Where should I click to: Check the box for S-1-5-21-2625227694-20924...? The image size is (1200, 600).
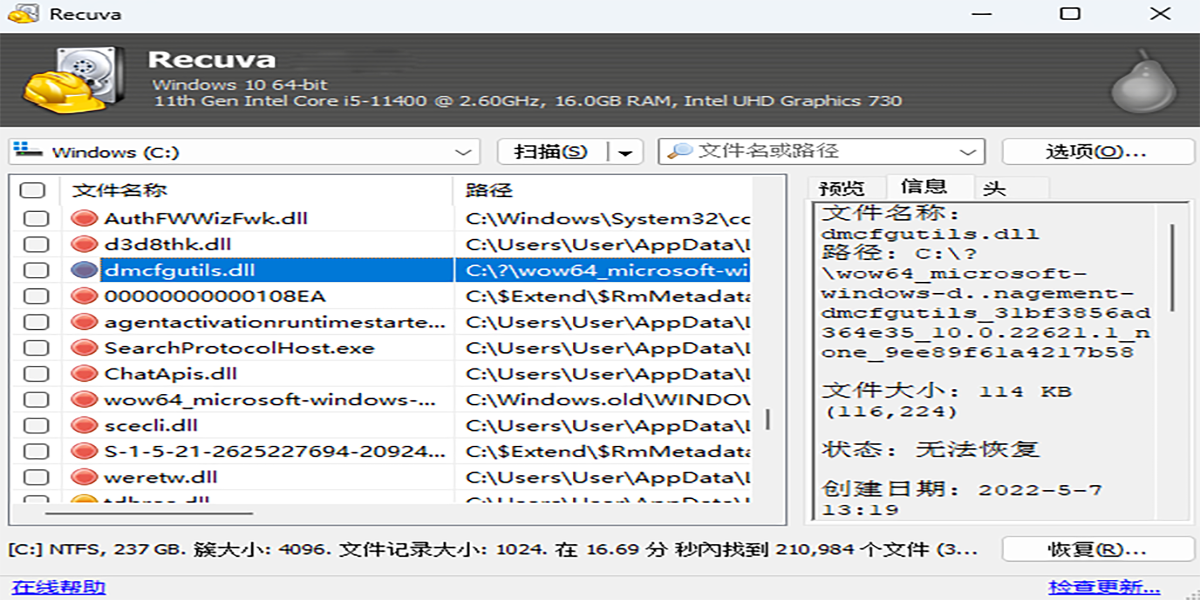tap(36, 452)
